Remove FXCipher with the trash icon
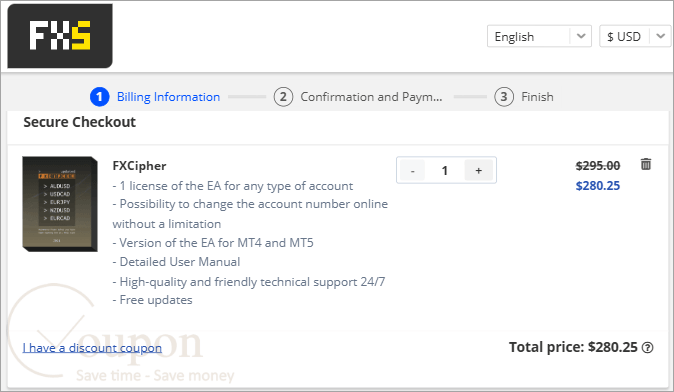This screenshot has height=392, width=674. (x=646, y=164)
